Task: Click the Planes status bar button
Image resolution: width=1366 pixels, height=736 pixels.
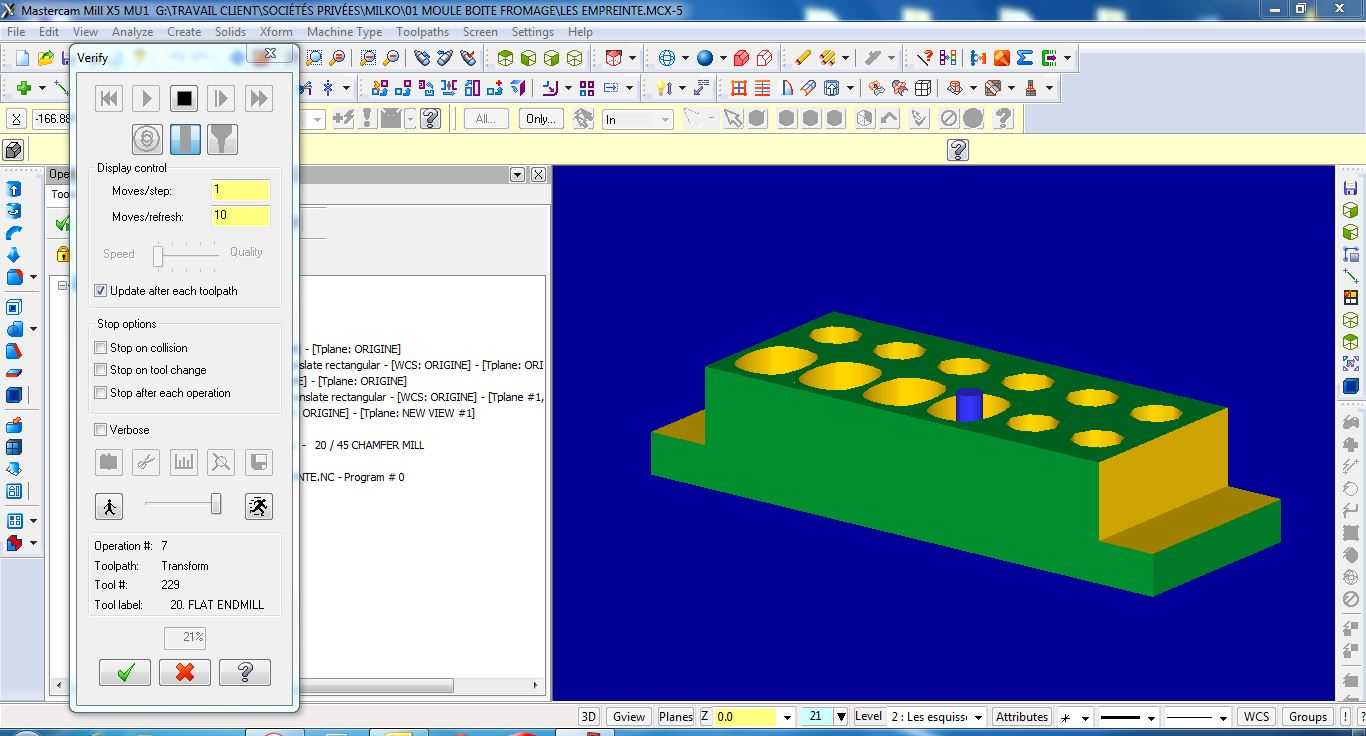Action: (x=676, y=716)
